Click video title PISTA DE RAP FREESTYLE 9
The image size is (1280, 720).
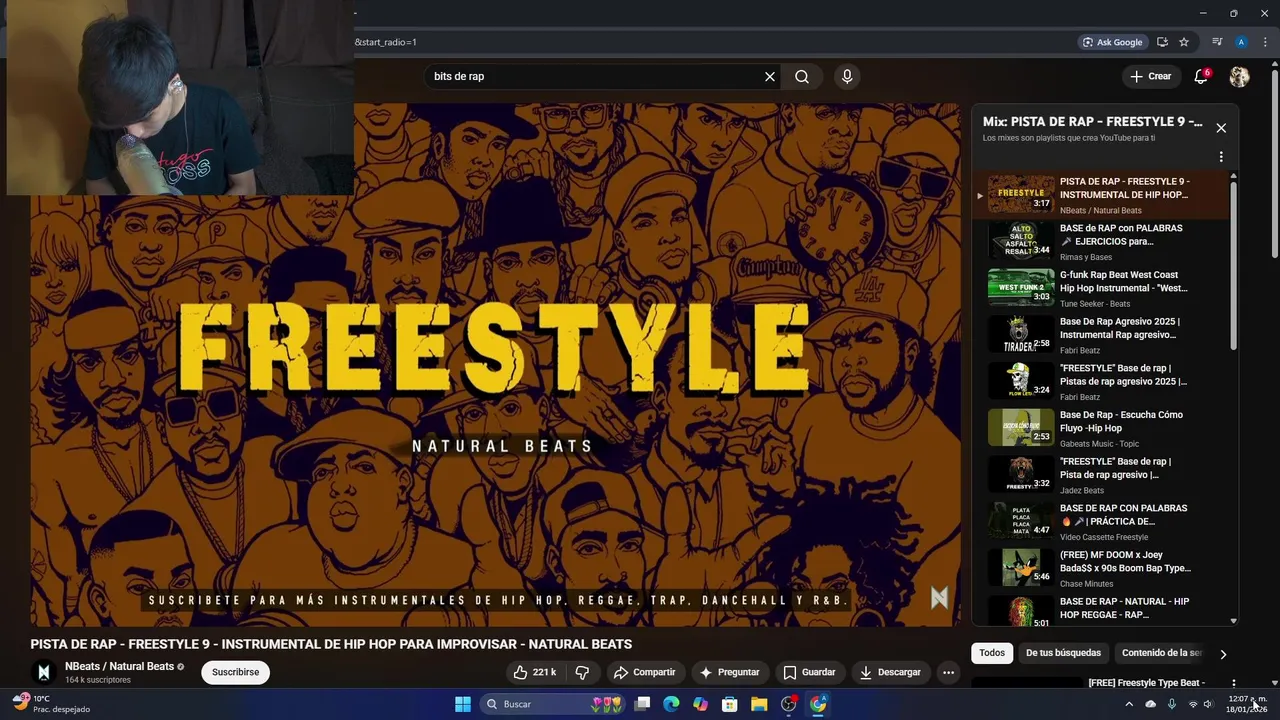(x=331, y=644)
